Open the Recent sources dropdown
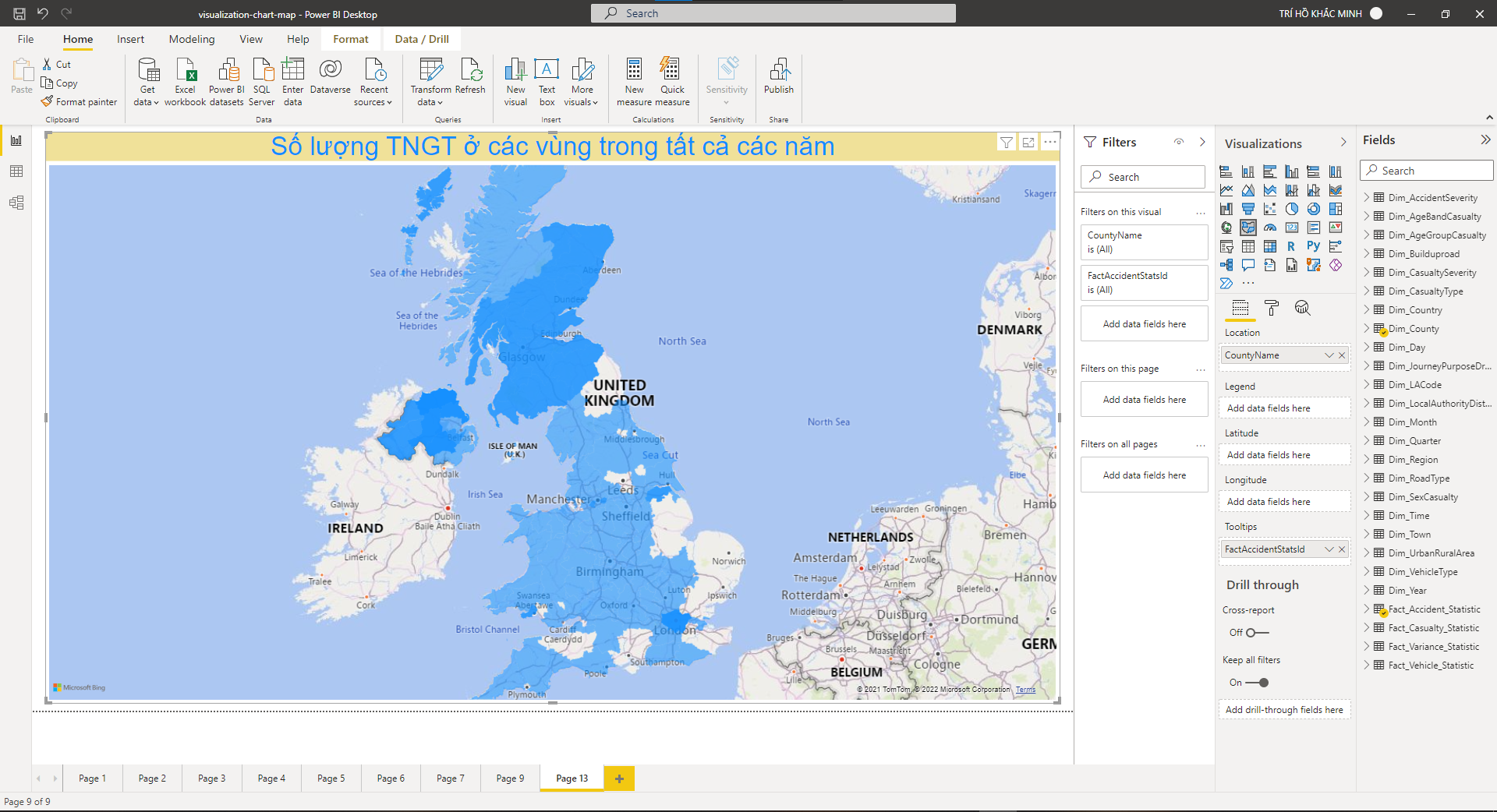1497x812 pixels. coord(373,95)
